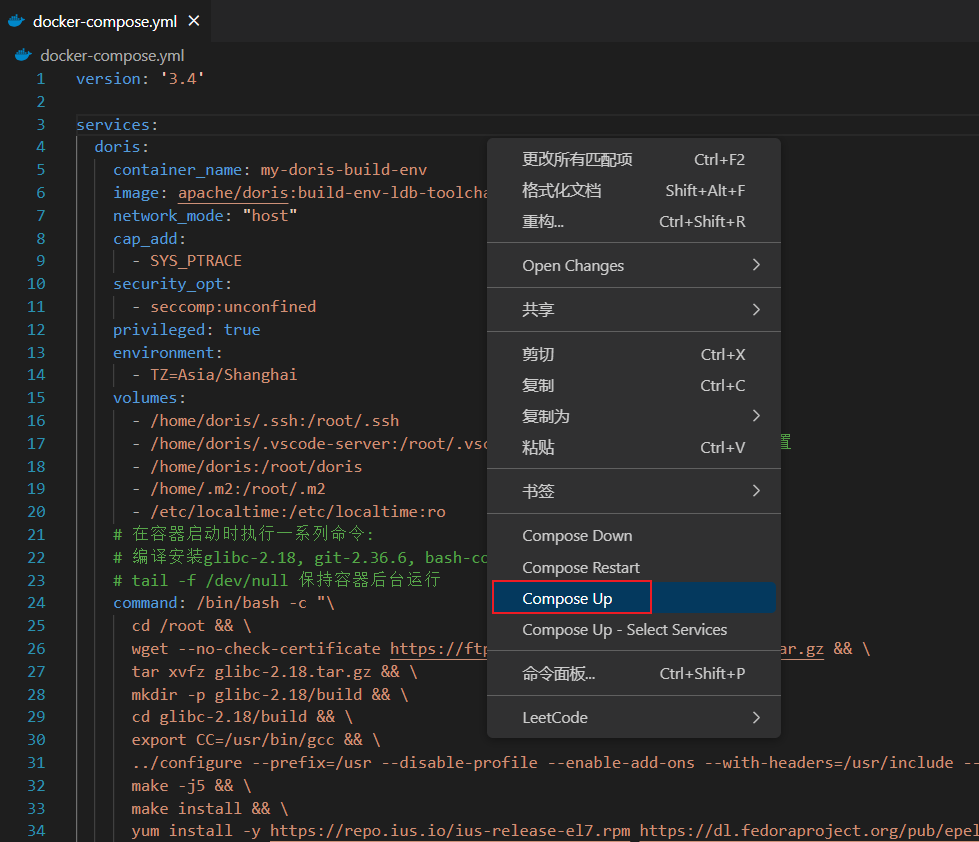
Task: Choose 格式化文档 from the menu
Action: coord(561,191)
